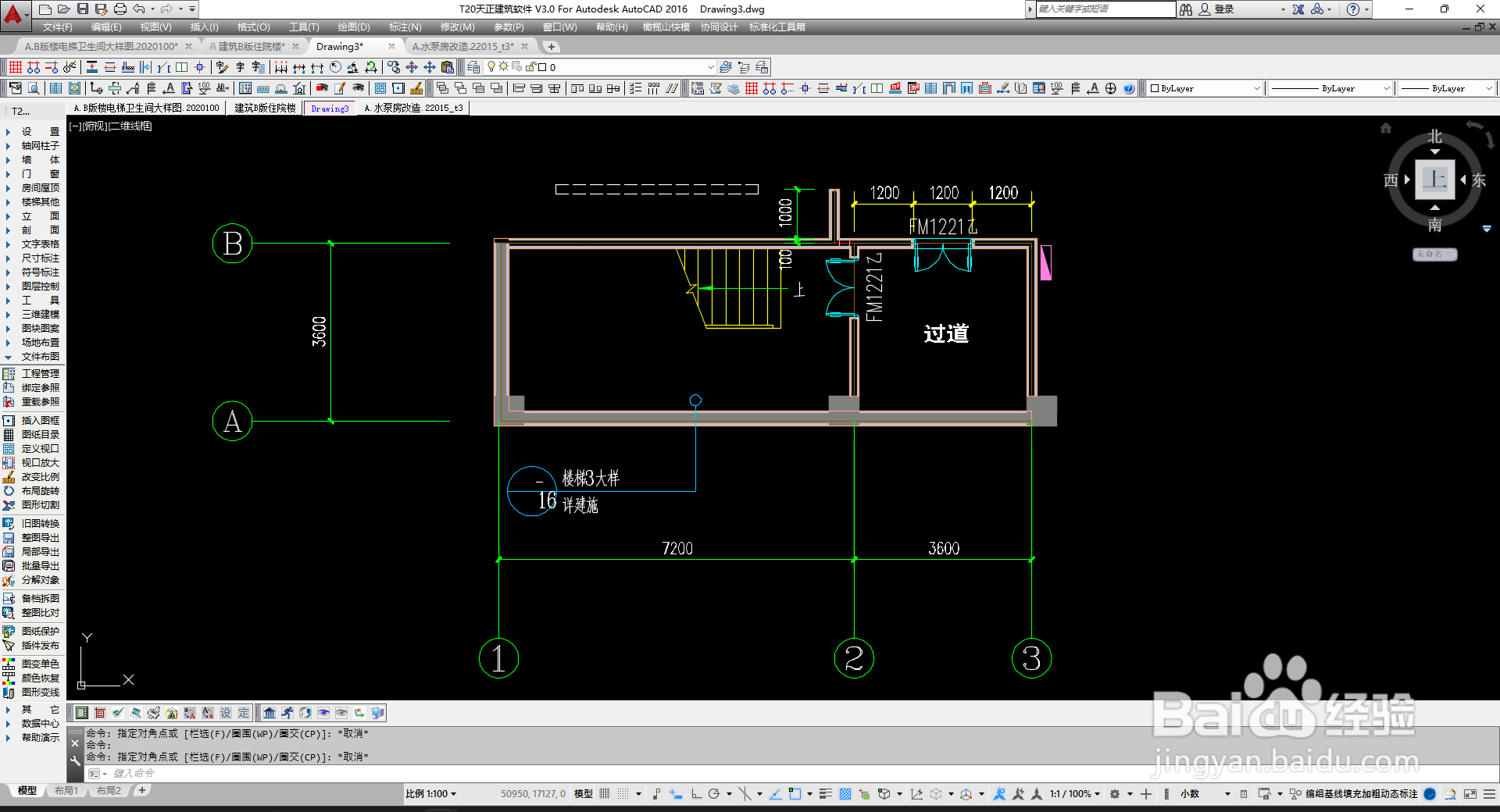Open the Layer Properties Manager icon
1500x812 pixels.
click(x=473, y=67)
